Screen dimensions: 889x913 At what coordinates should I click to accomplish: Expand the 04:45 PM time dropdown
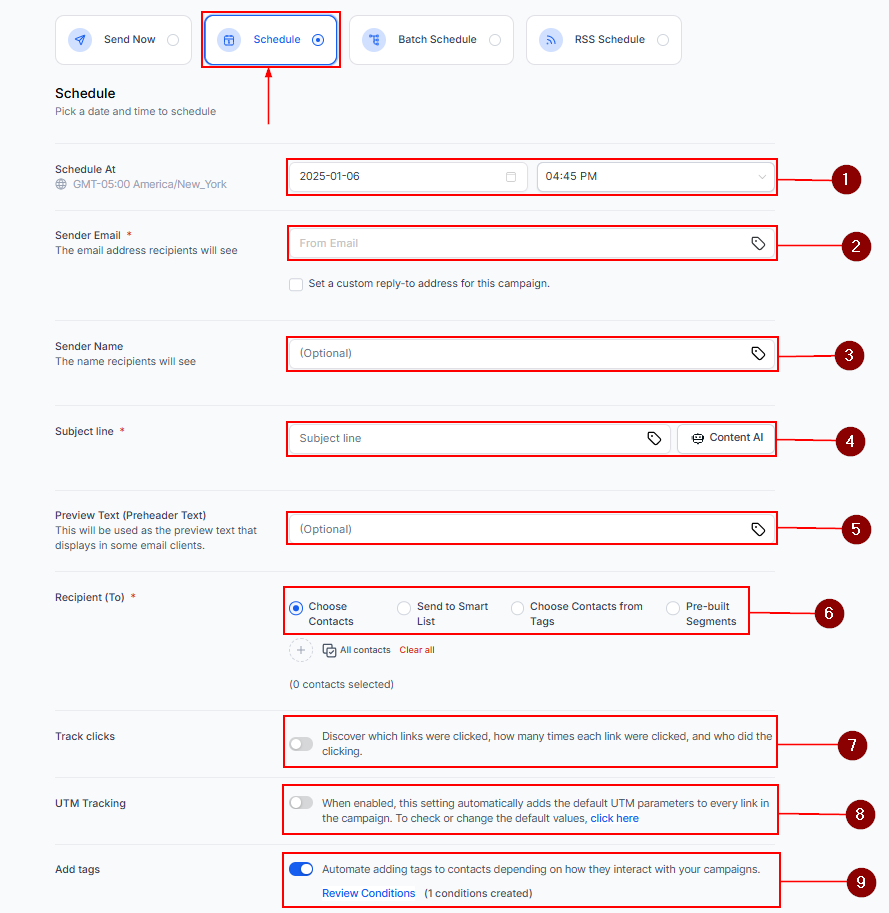[x=656, y=176]
